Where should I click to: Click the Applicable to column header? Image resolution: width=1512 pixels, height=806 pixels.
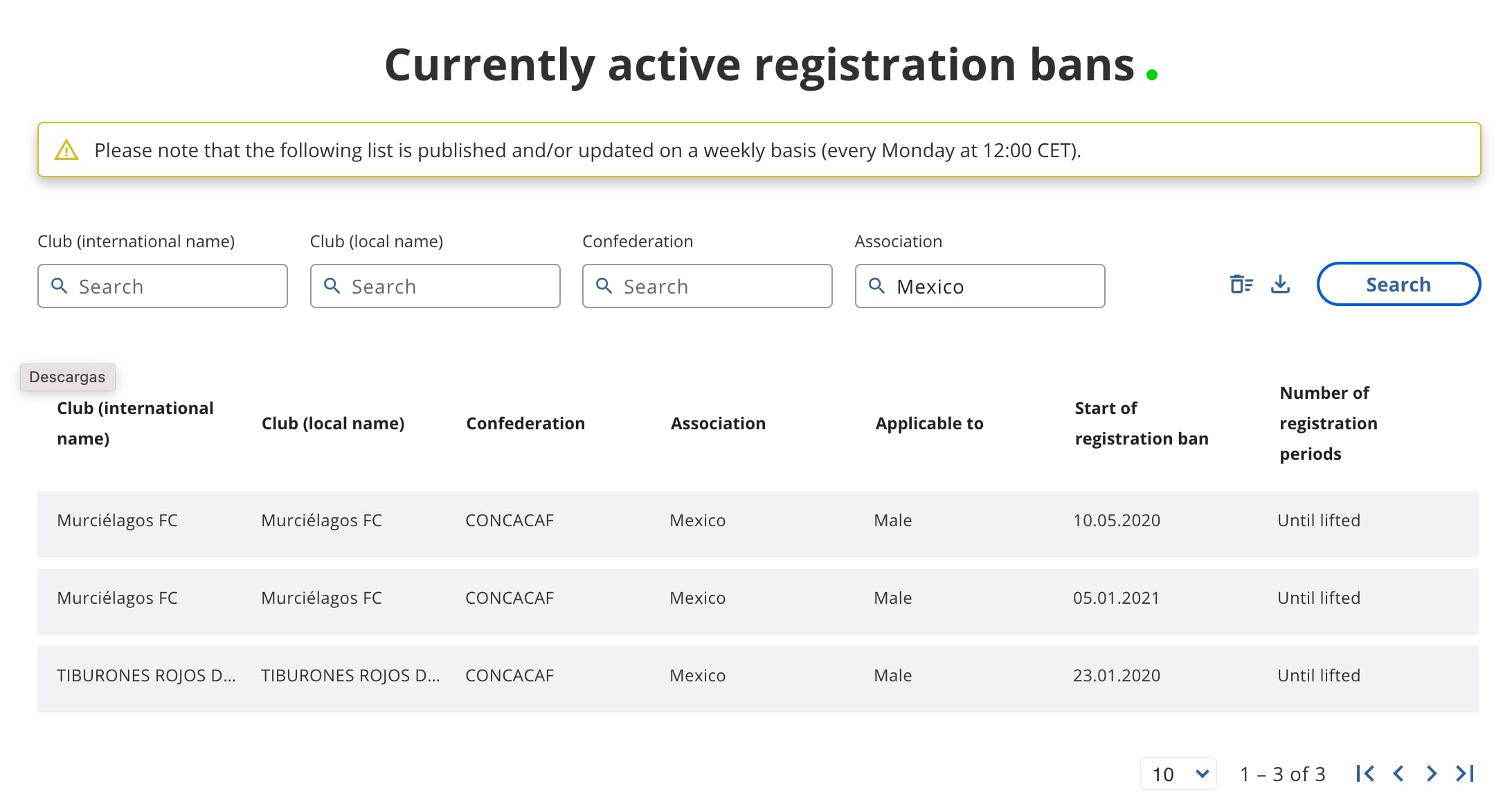[x=929, y=423]
